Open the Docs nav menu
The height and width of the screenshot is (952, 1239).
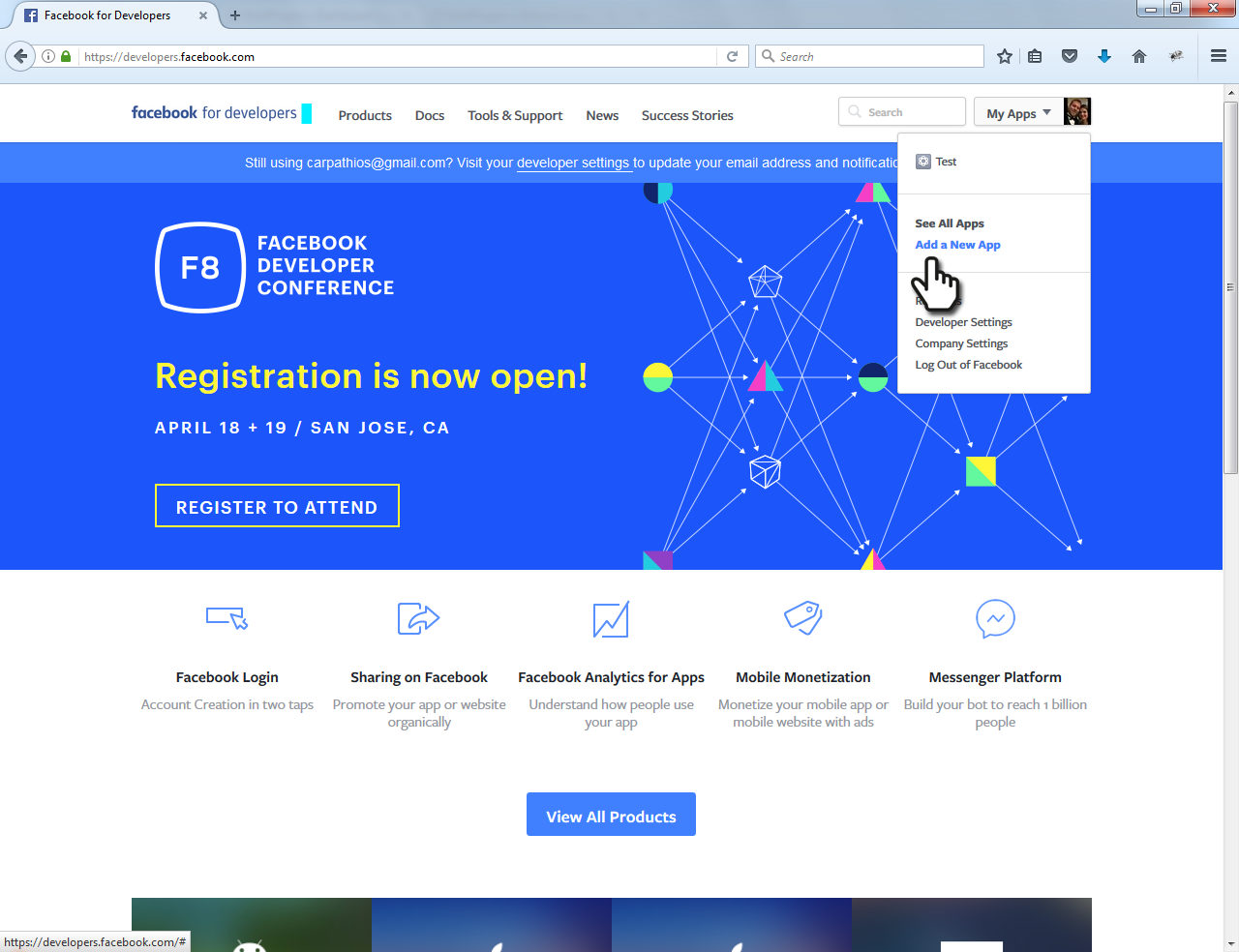pyautogui.click(x=430, y=115)
